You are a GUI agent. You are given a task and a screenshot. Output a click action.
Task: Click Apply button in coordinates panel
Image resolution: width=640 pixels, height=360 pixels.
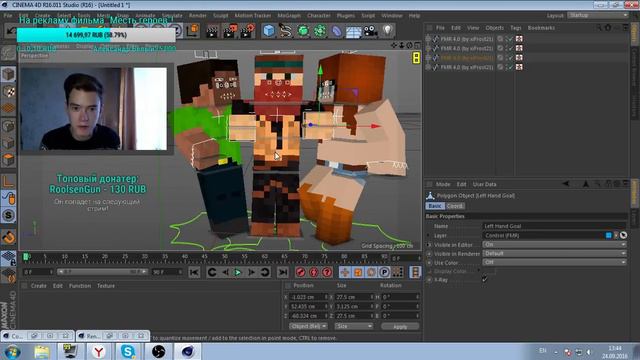(x=400, y=327)
